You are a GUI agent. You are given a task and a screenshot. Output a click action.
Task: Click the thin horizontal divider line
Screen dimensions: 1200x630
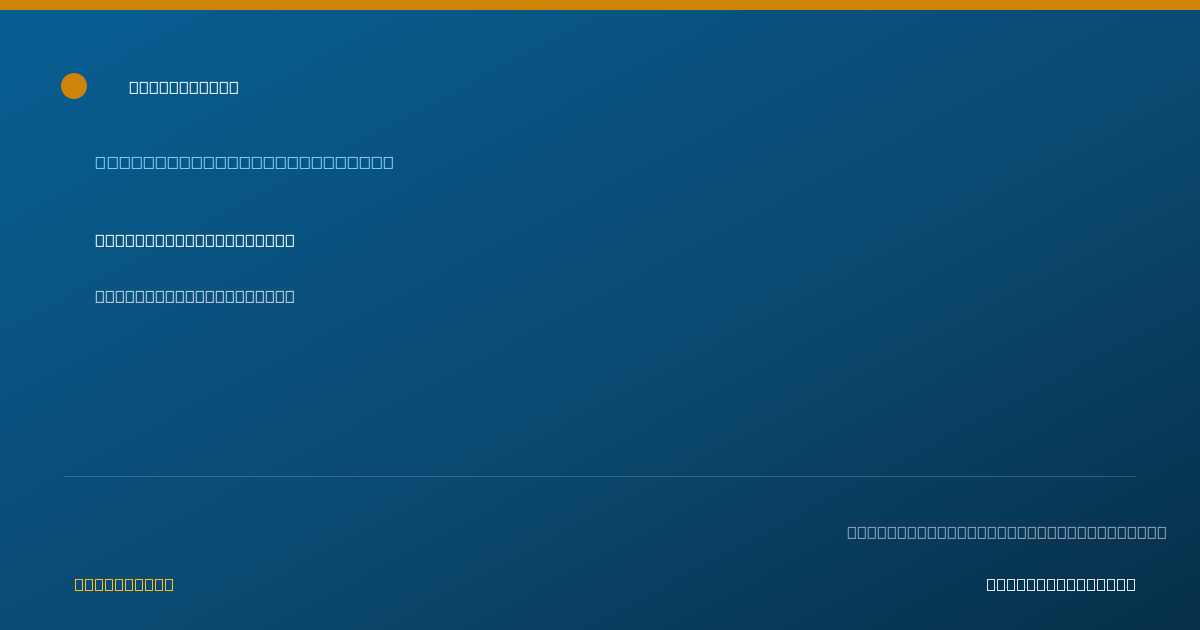[x=600, y=476]
